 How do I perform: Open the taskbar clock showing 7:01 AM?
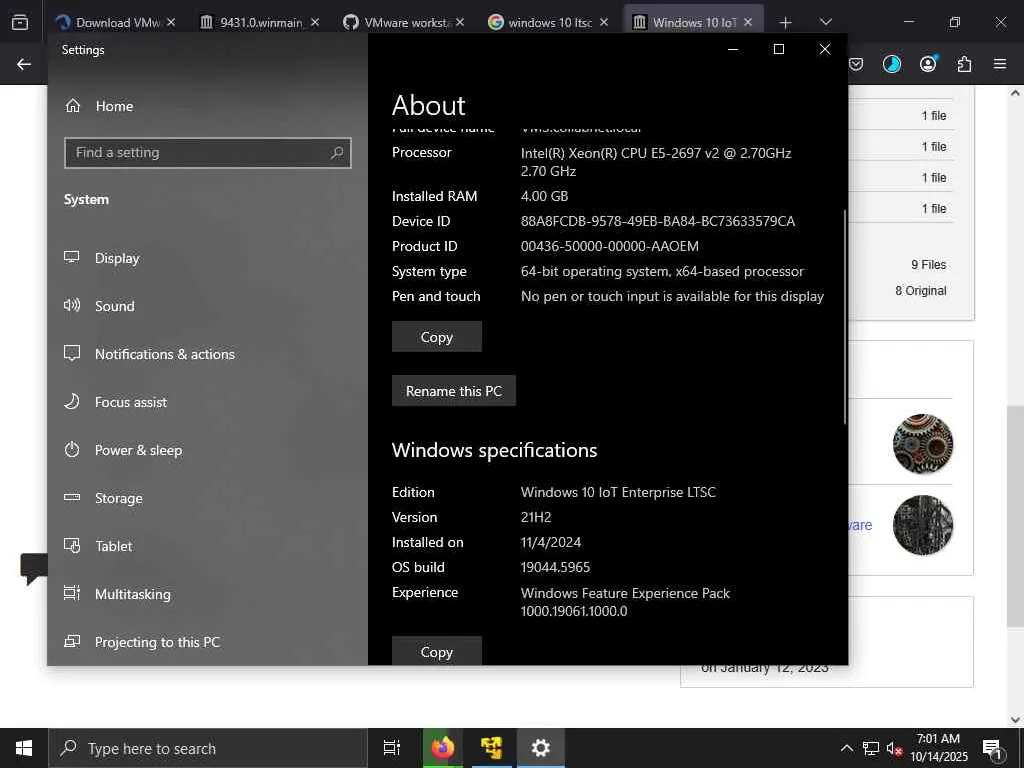(938, 748)
